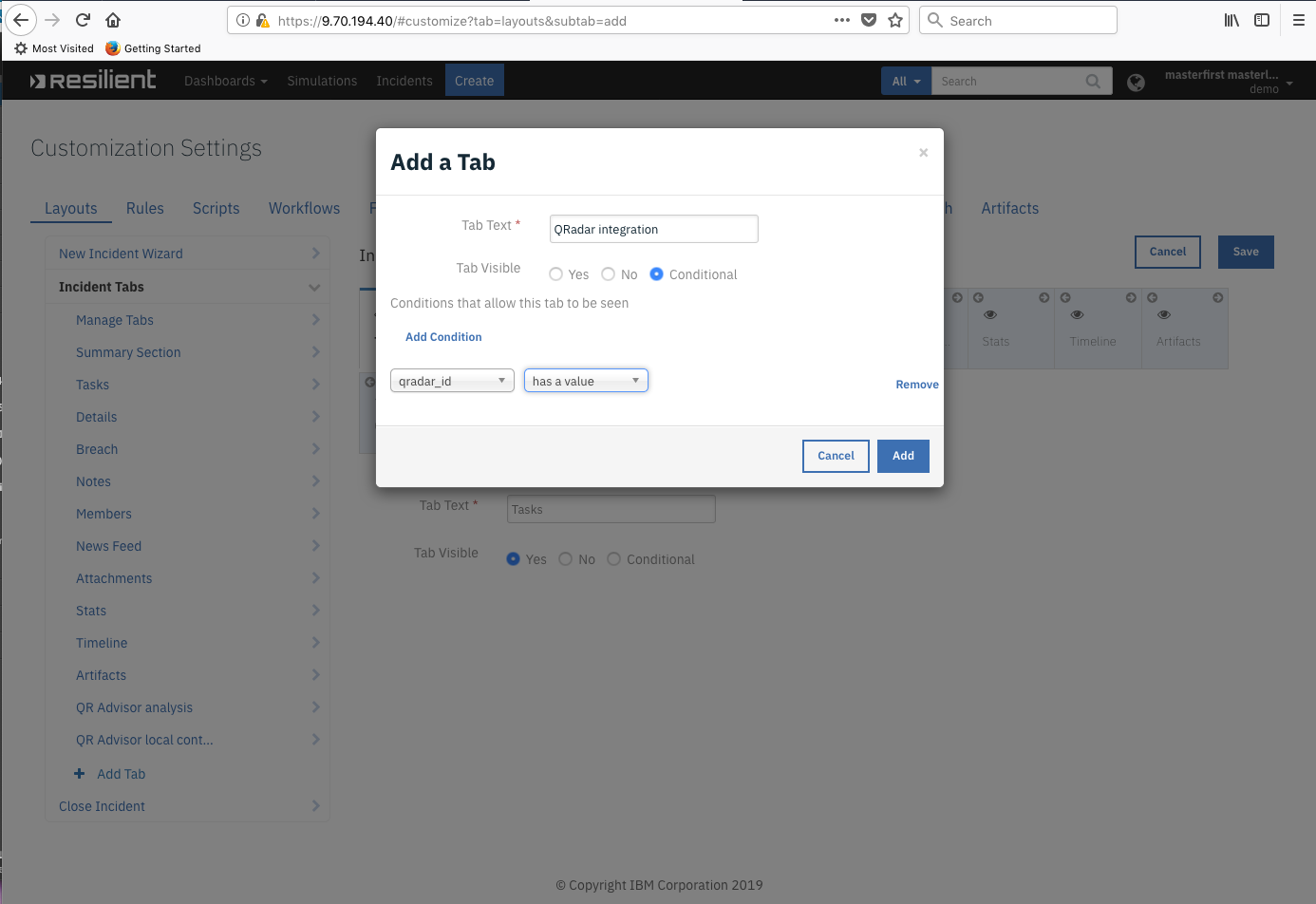1316x904 pixels.
Task: Move Artifacts tab left arrow
Action: point(1153,298)
